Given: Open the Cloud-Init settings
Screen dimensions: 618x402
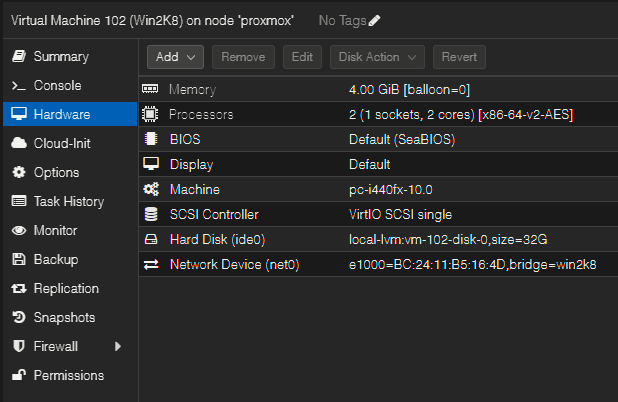Looking at the screenshot, I should (62, 143).
